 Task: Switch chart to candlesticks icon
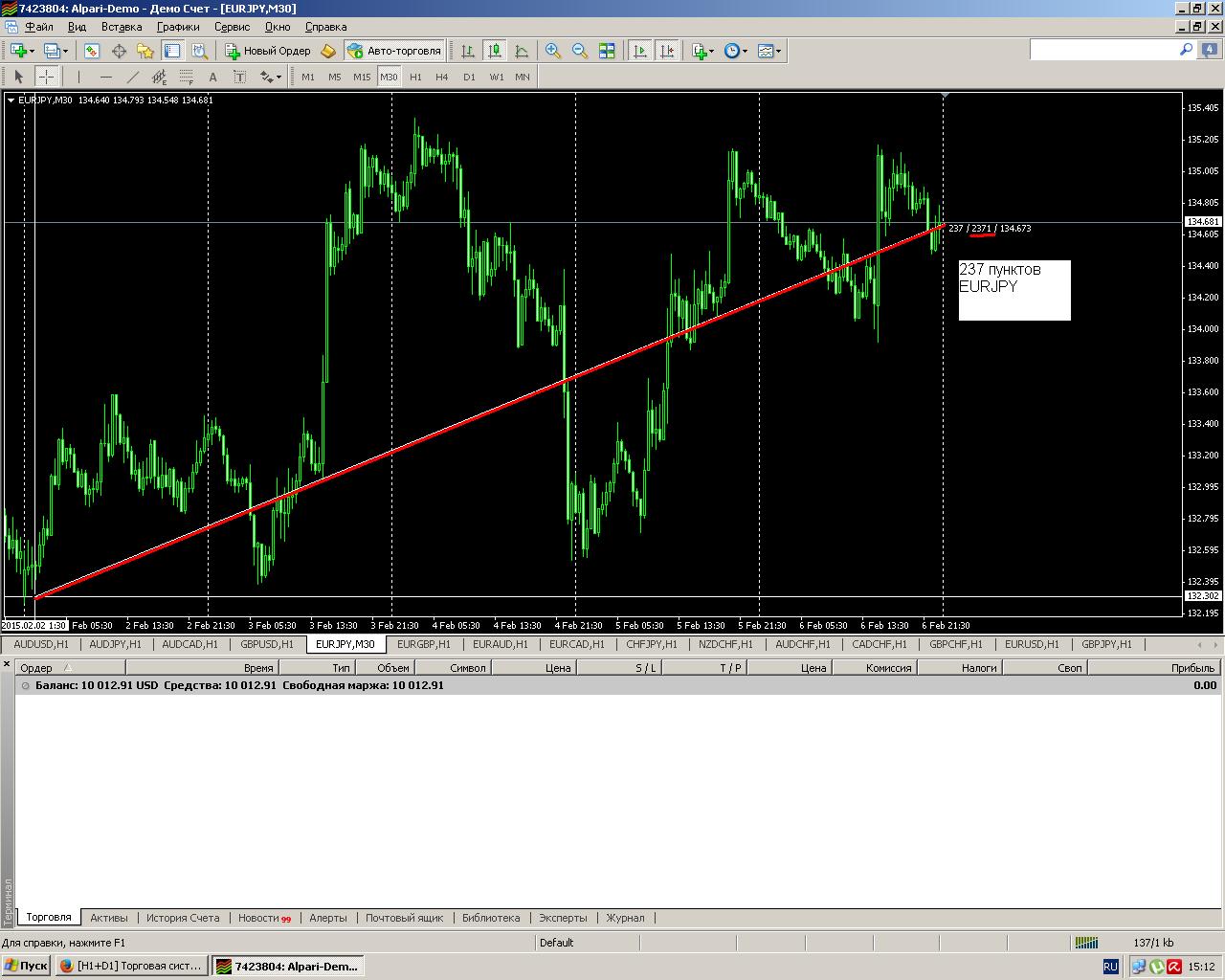pyautogui.click(x=495, y=51)
